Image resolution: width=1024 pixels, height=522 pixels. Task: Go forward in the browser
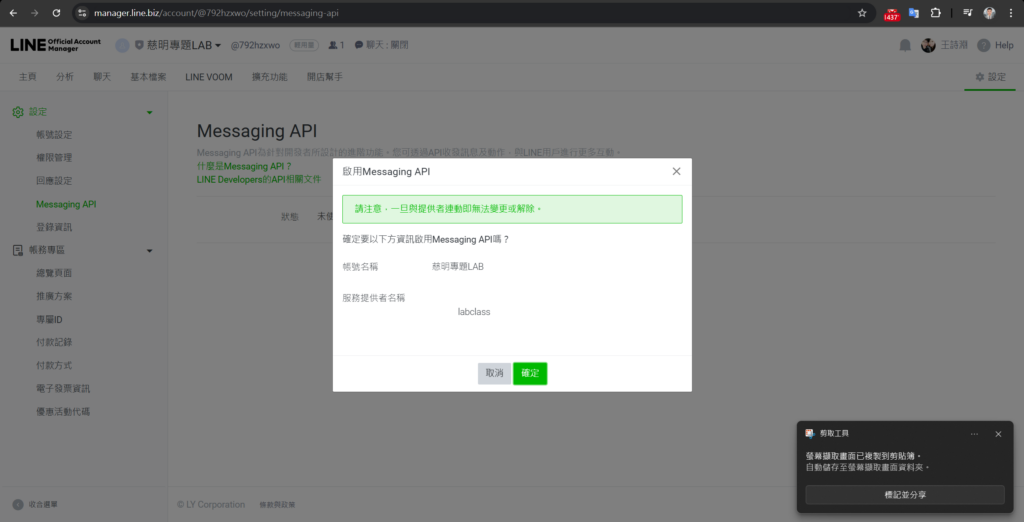tap(35, 13)
